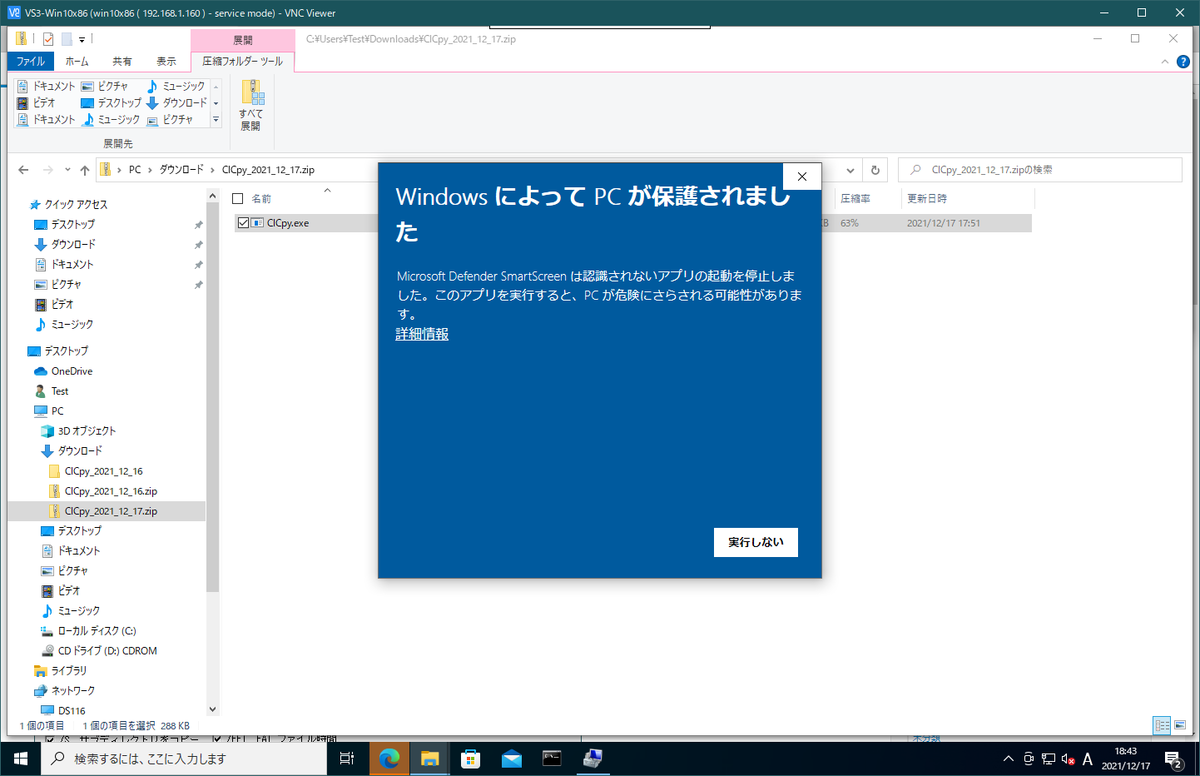Viewport: 1200px width, 776px height.
Task: Close the SmartScreen dialog with X
Action: pos(801,177)
